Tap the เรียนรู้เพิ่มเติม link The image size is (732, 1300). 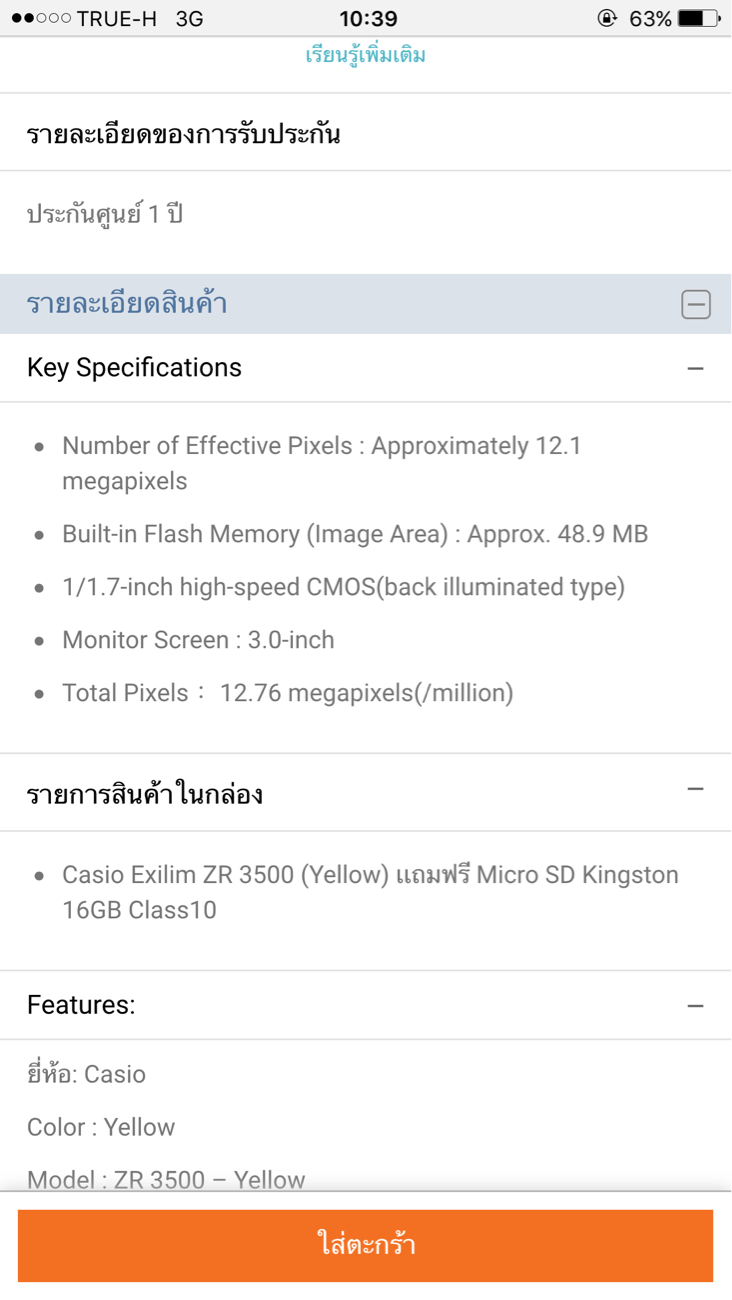pyautogui.click(x=365, y=55)
